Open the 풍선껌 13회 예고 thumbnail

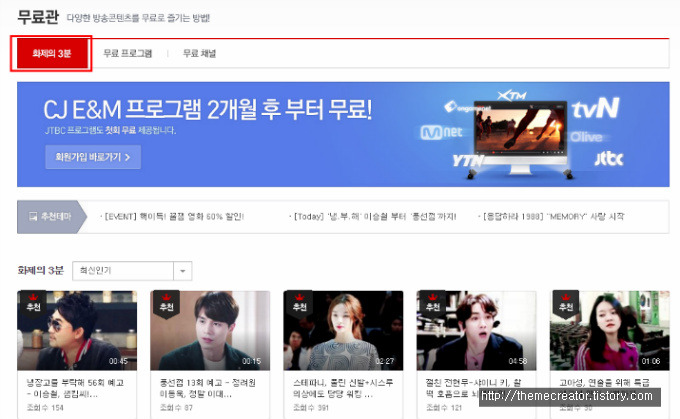pos(210,331)
